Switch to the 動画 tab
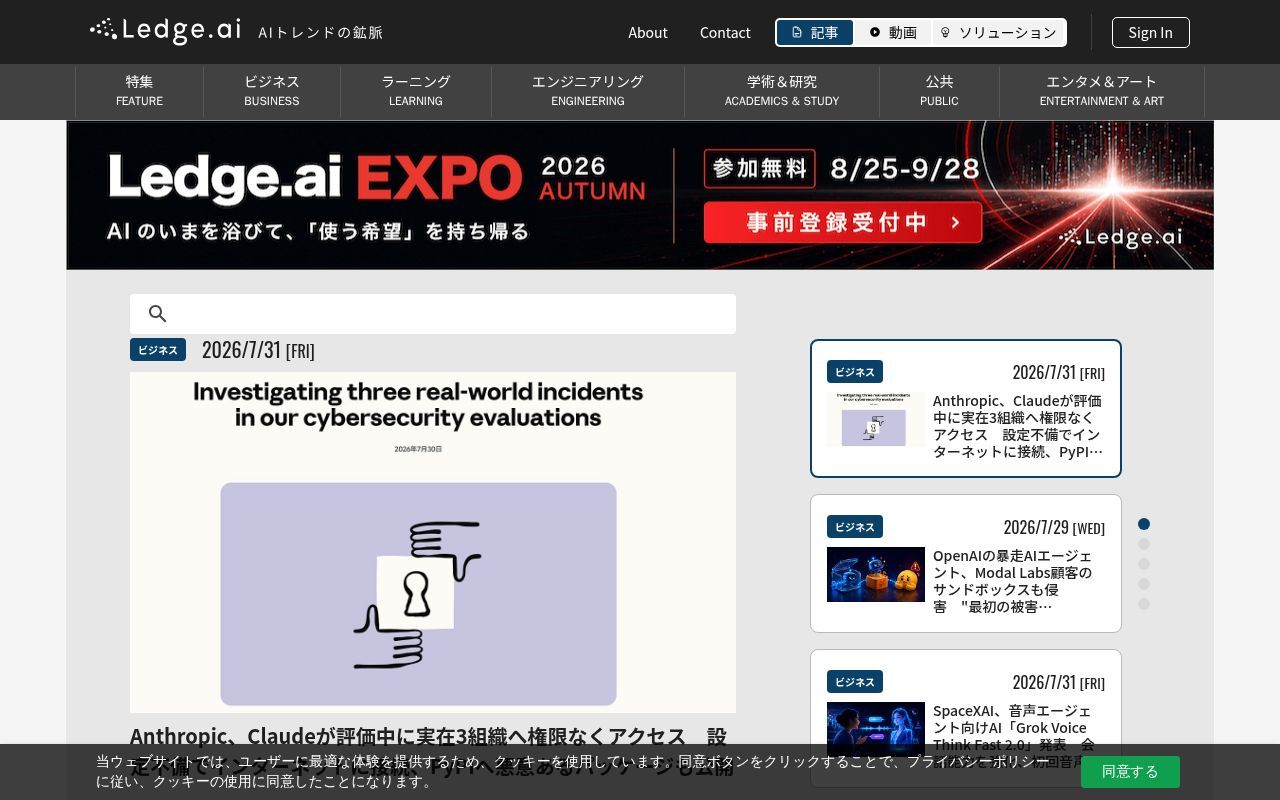The width and height of the screenshot is (1280, 800). point(893,32)
